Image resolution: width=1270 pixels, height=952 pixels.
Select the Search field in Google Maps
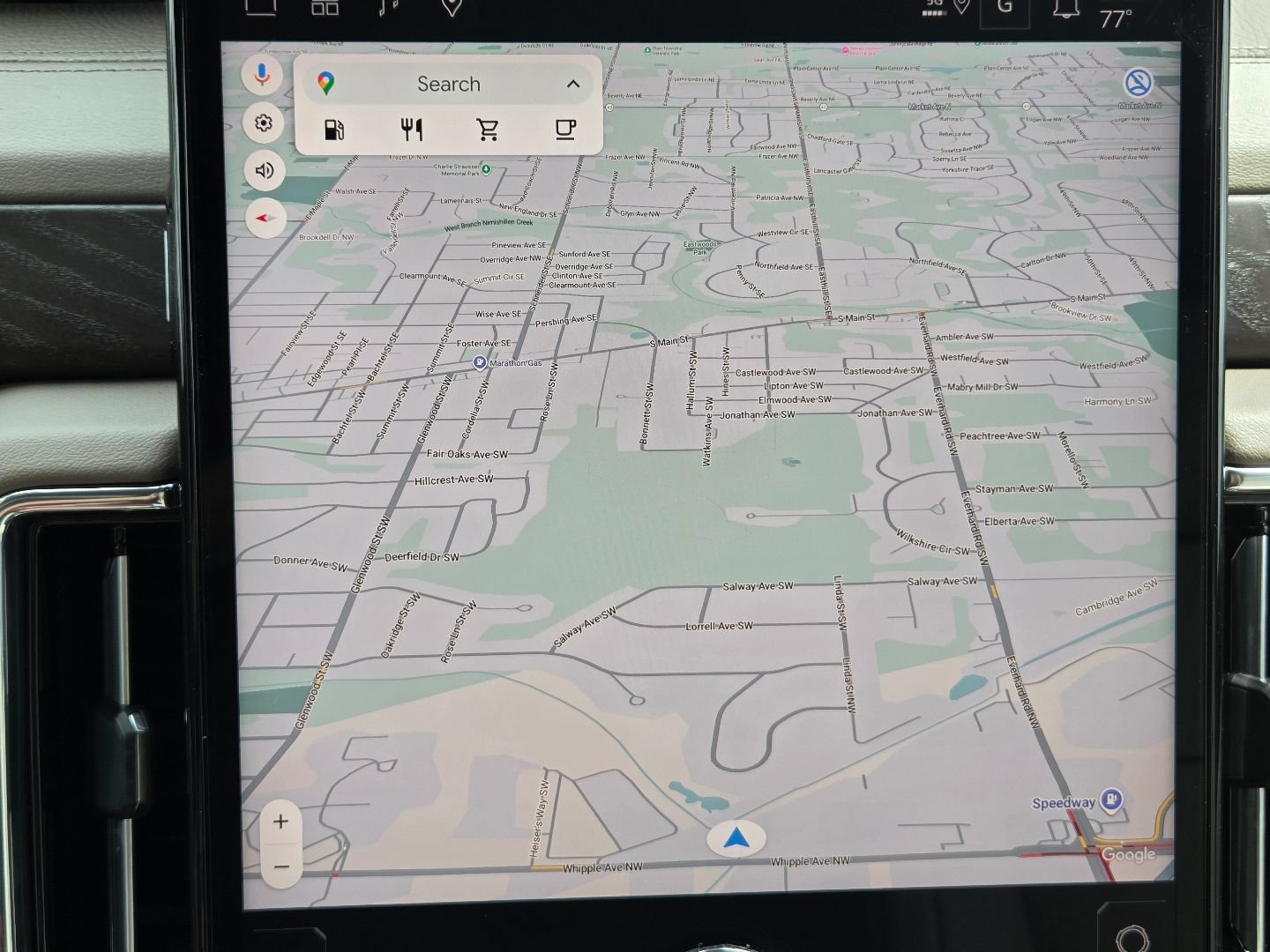pyautogui.click(x=448, y=84)
